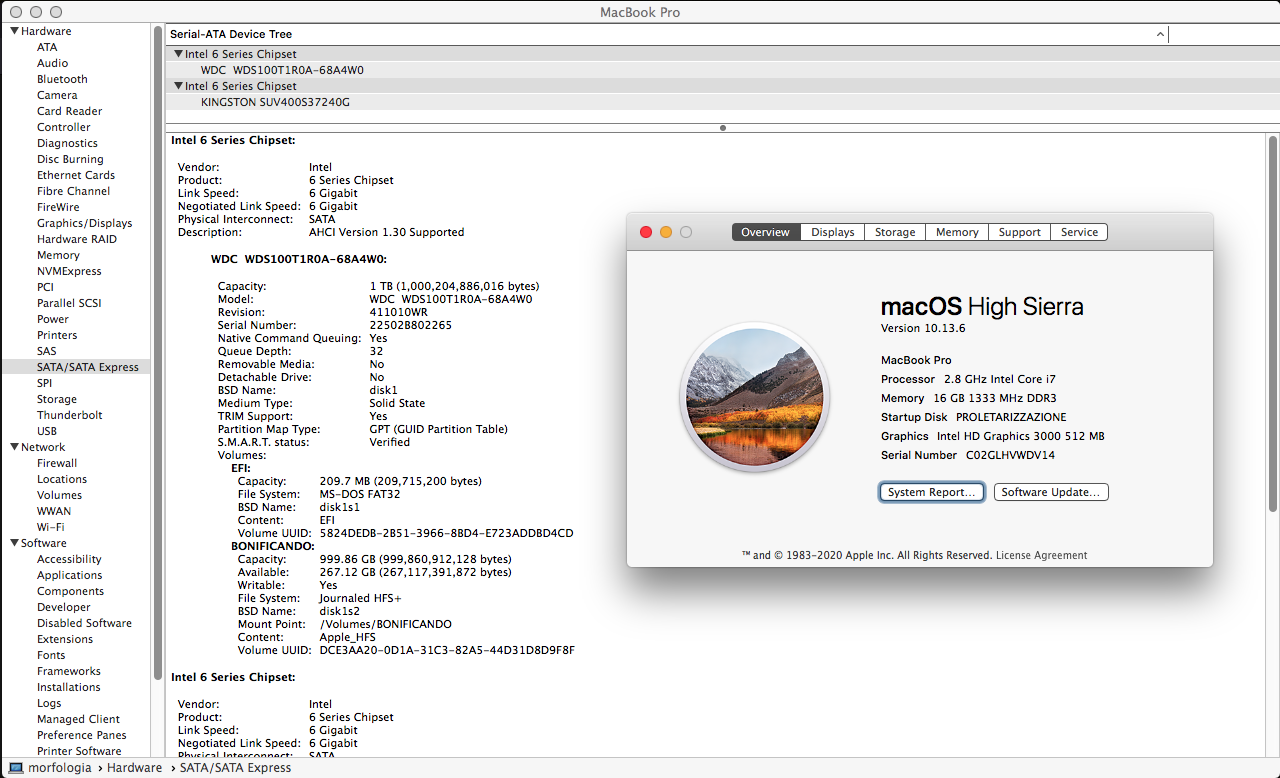Click the serial number 22502B802265 value

(x=410, y=325)
